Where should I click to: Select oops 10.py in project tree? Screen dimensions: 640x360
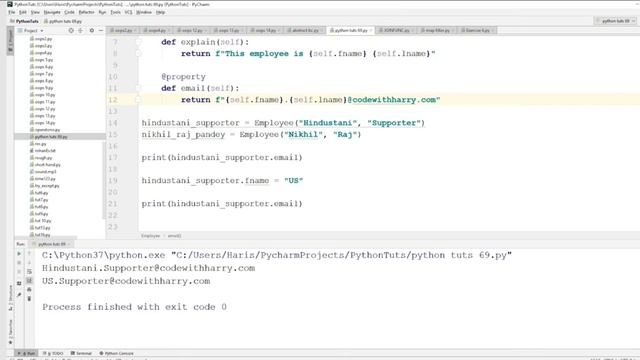tap(45, 95)
